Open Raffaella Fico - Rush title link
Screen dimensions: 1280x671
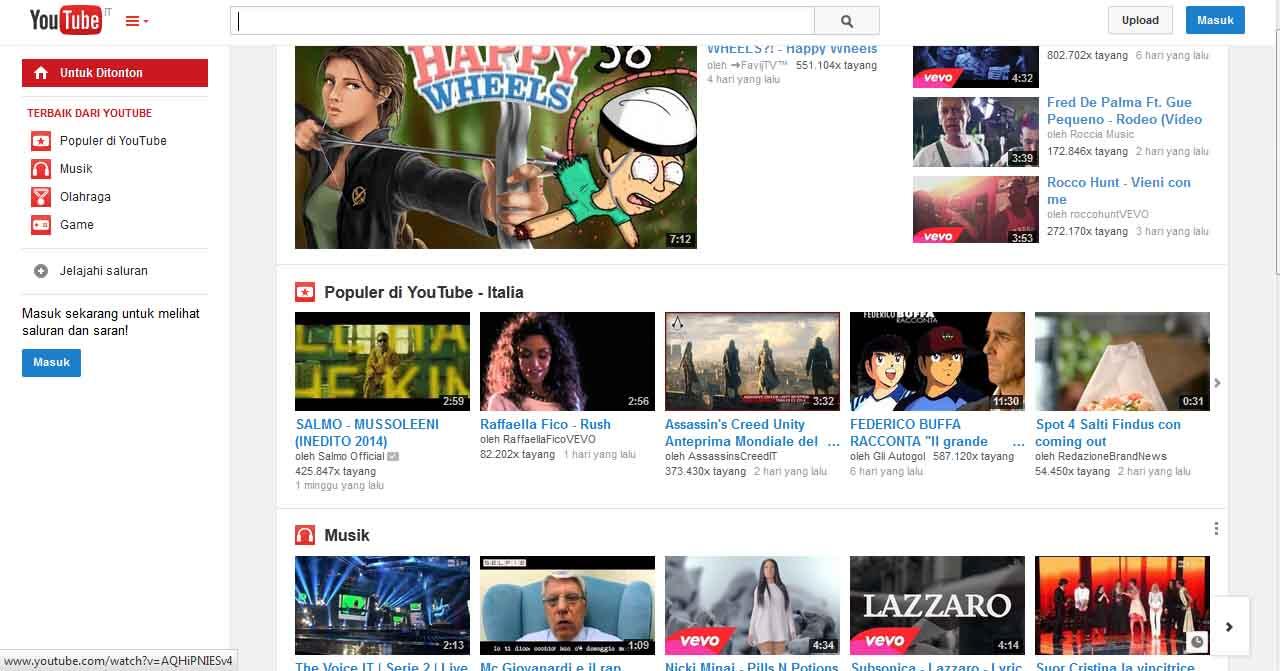545,424
